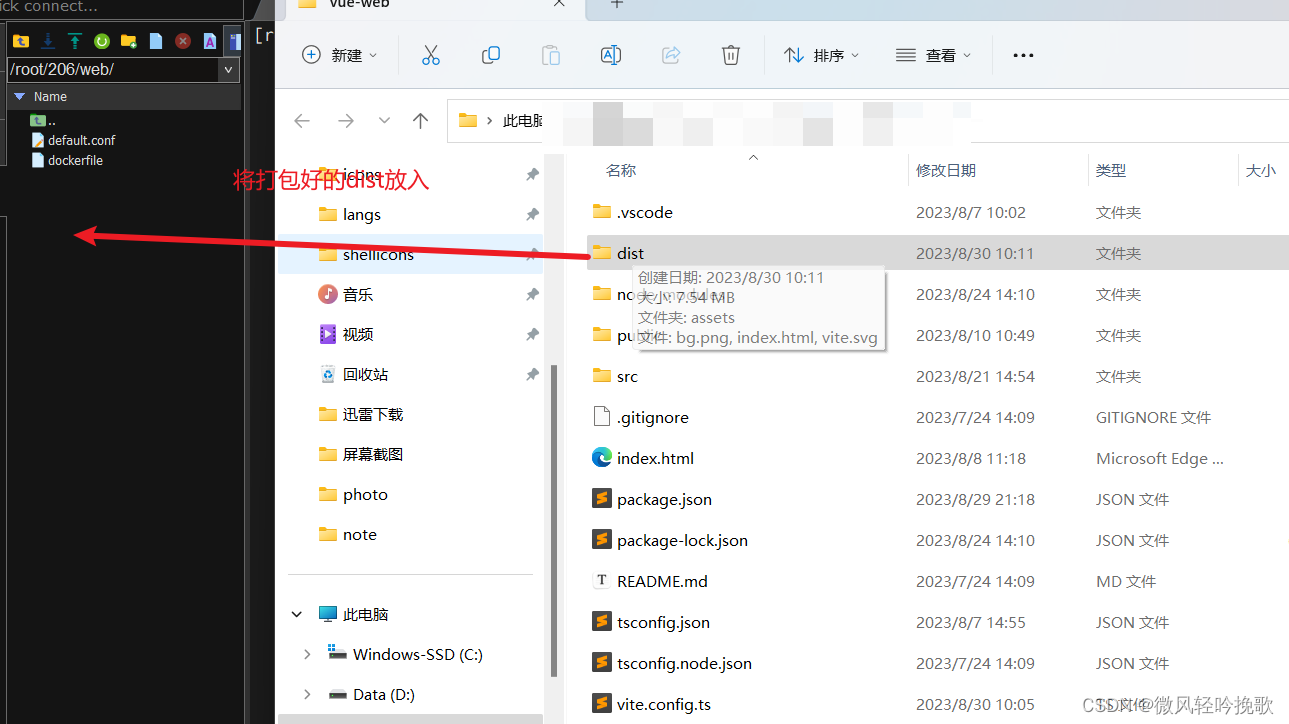Open the three-dots See more menu
The height and width of the screenshot is (724, 1289).
pos(1023,55)
